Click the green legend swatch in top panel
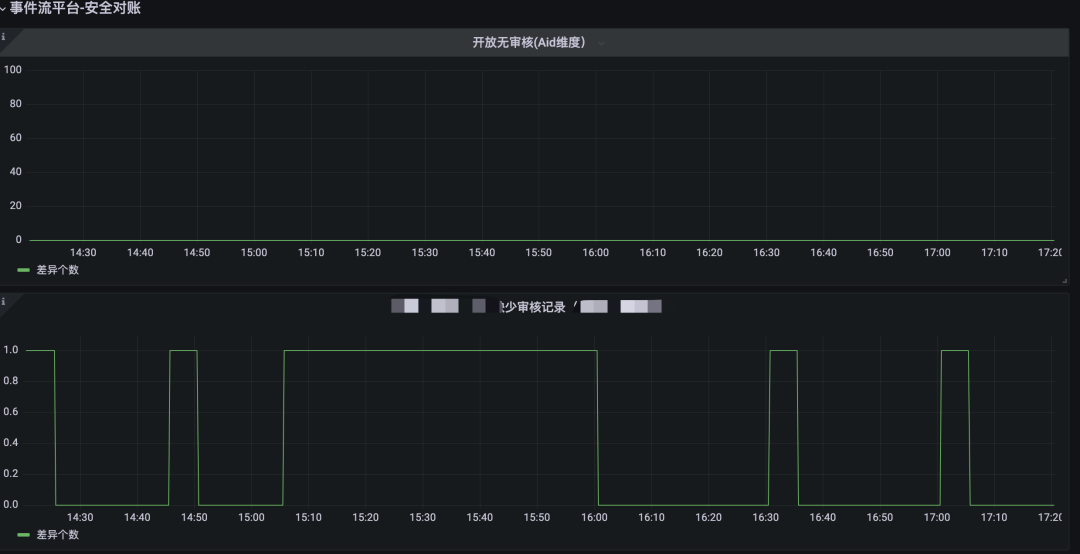 [23, 270]
